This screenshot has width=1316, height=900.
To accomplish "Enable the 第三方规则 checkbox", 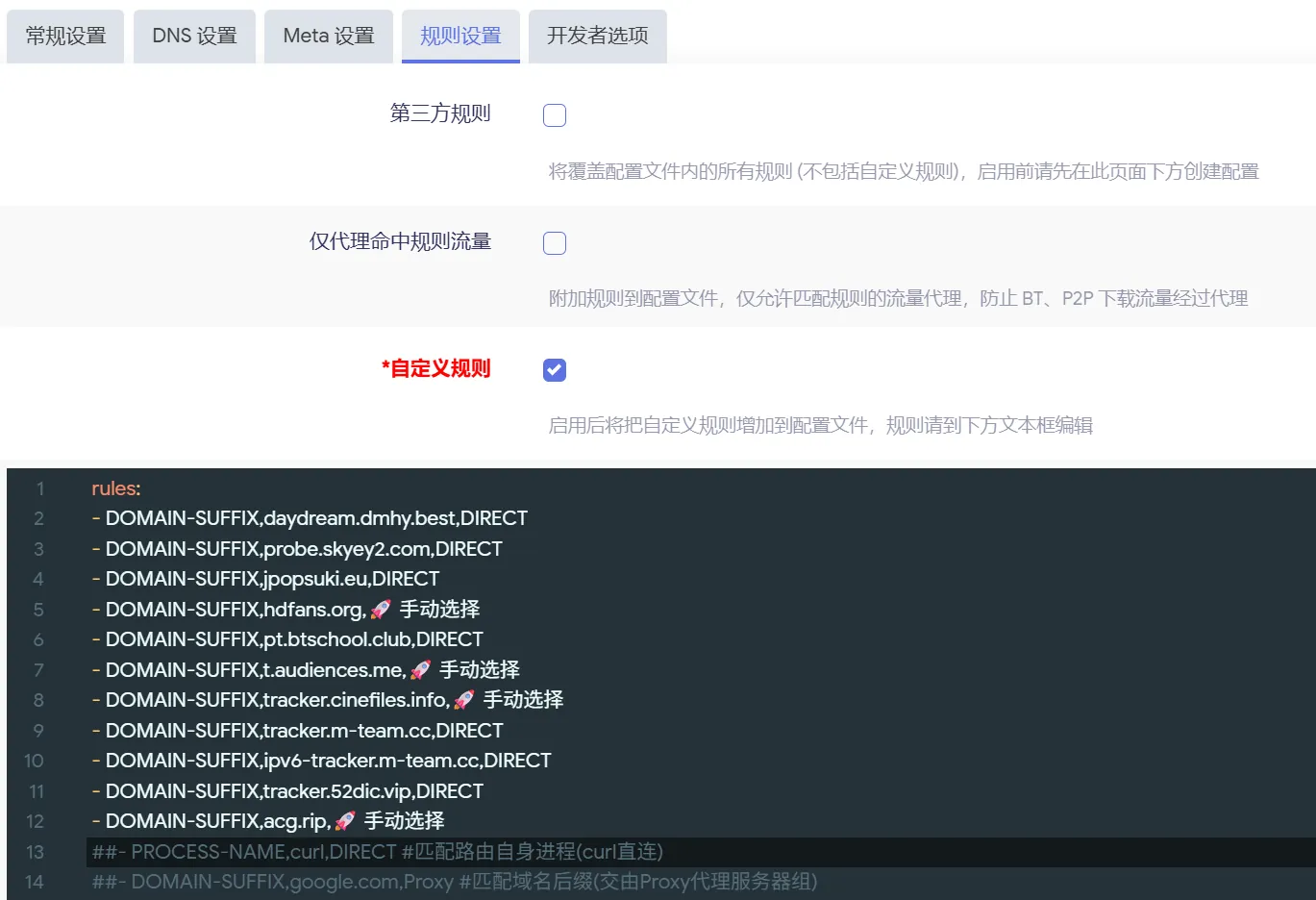I will (x=555, y=115).
